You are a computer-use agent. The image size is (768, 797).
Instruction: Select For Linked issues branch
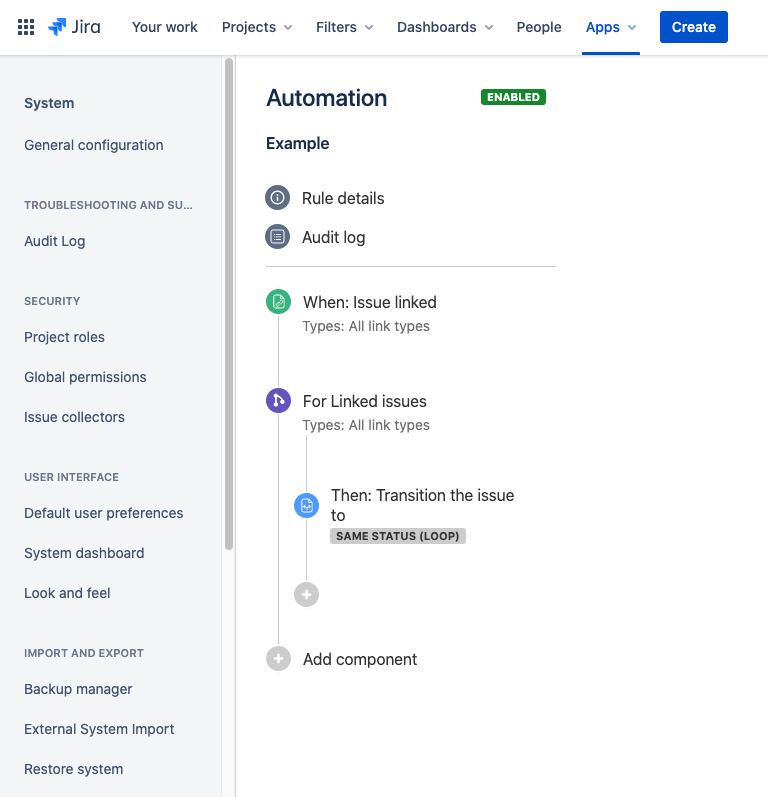[364, 402]
